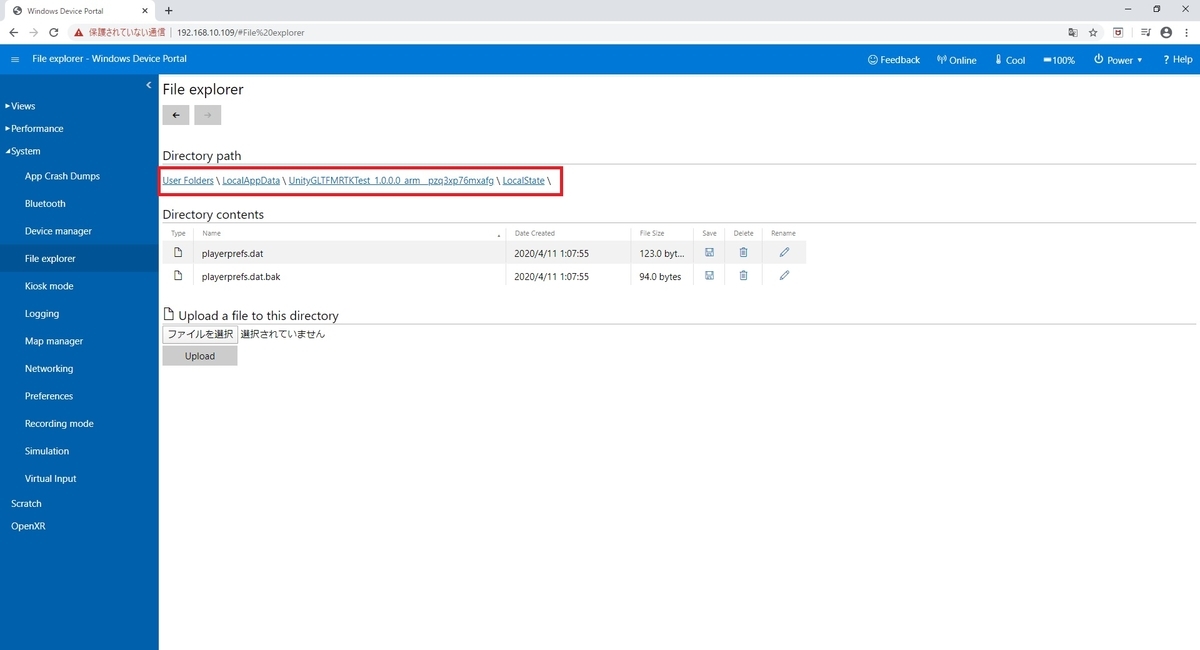Click the Upload button
Image resolution: width=1200 pixels, height=650 pixels.
coord(200,356)
